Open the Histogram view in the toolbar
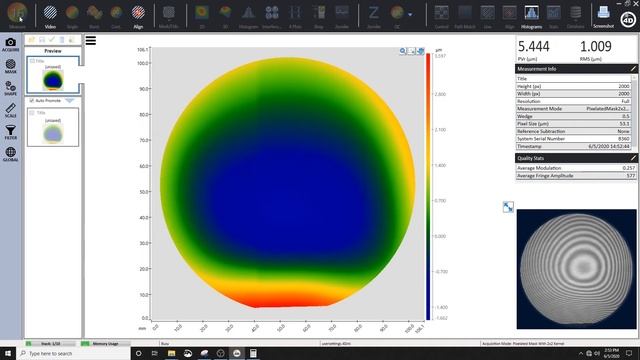Image resolution: width=640 pixels, height=360 pixels. point(248,16)
